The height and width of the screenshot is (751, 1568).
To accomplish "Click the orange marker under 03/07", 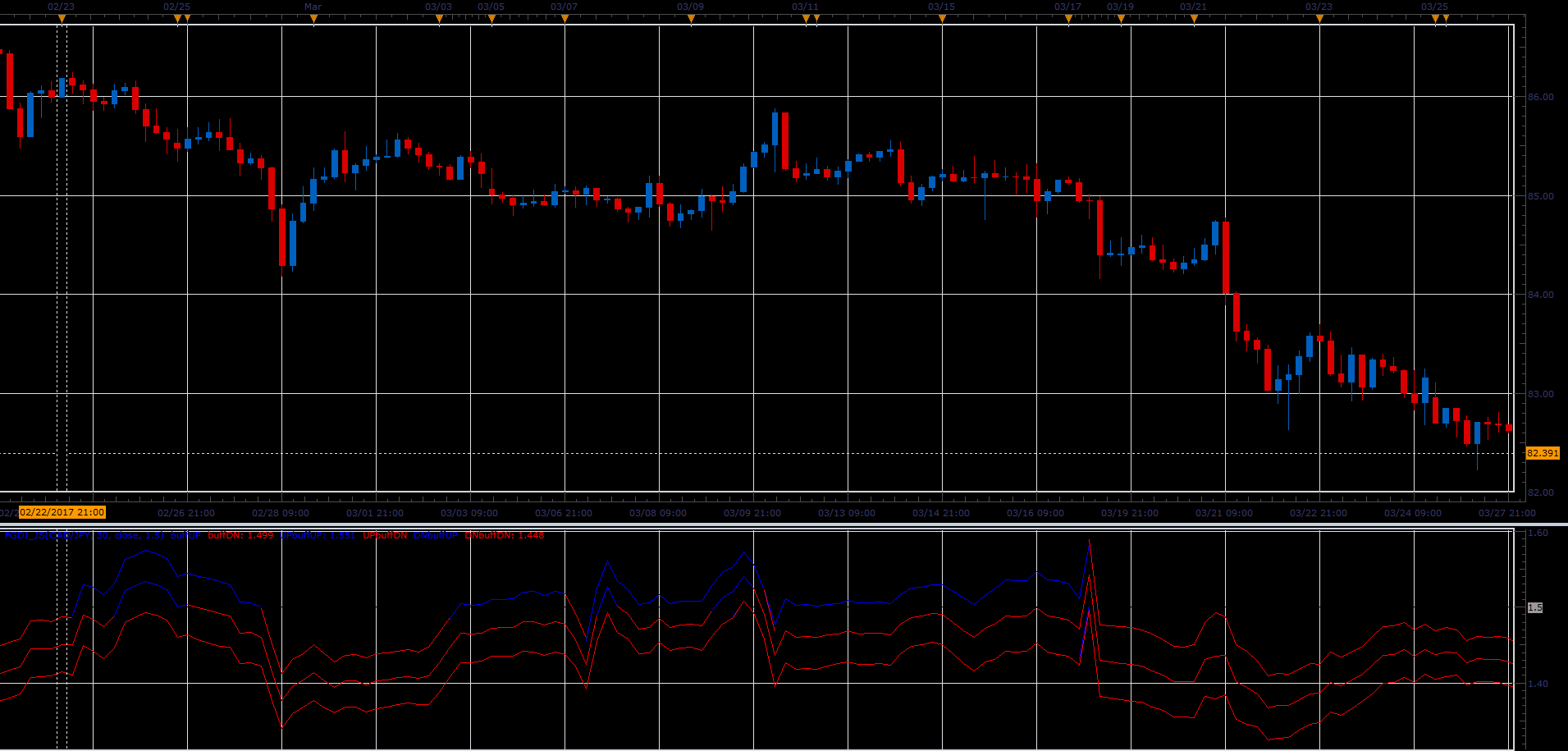I will (x=565, y=19).
